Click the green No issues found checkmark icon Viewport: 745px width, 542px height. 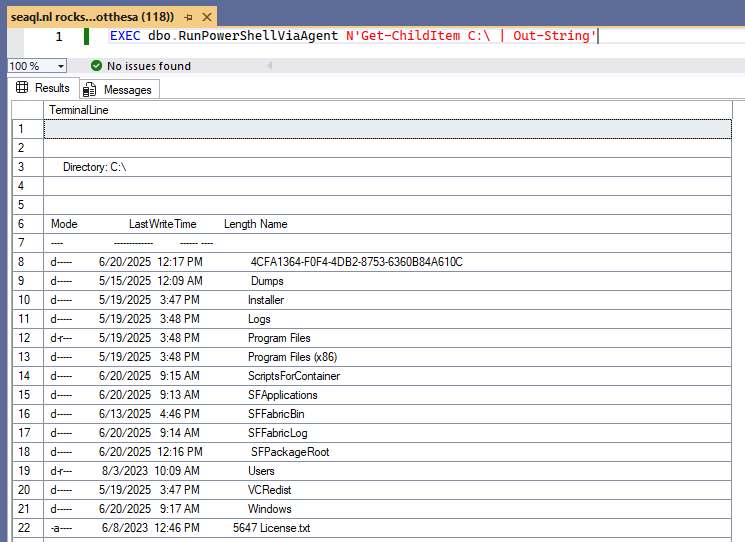(x=96, y=66)
